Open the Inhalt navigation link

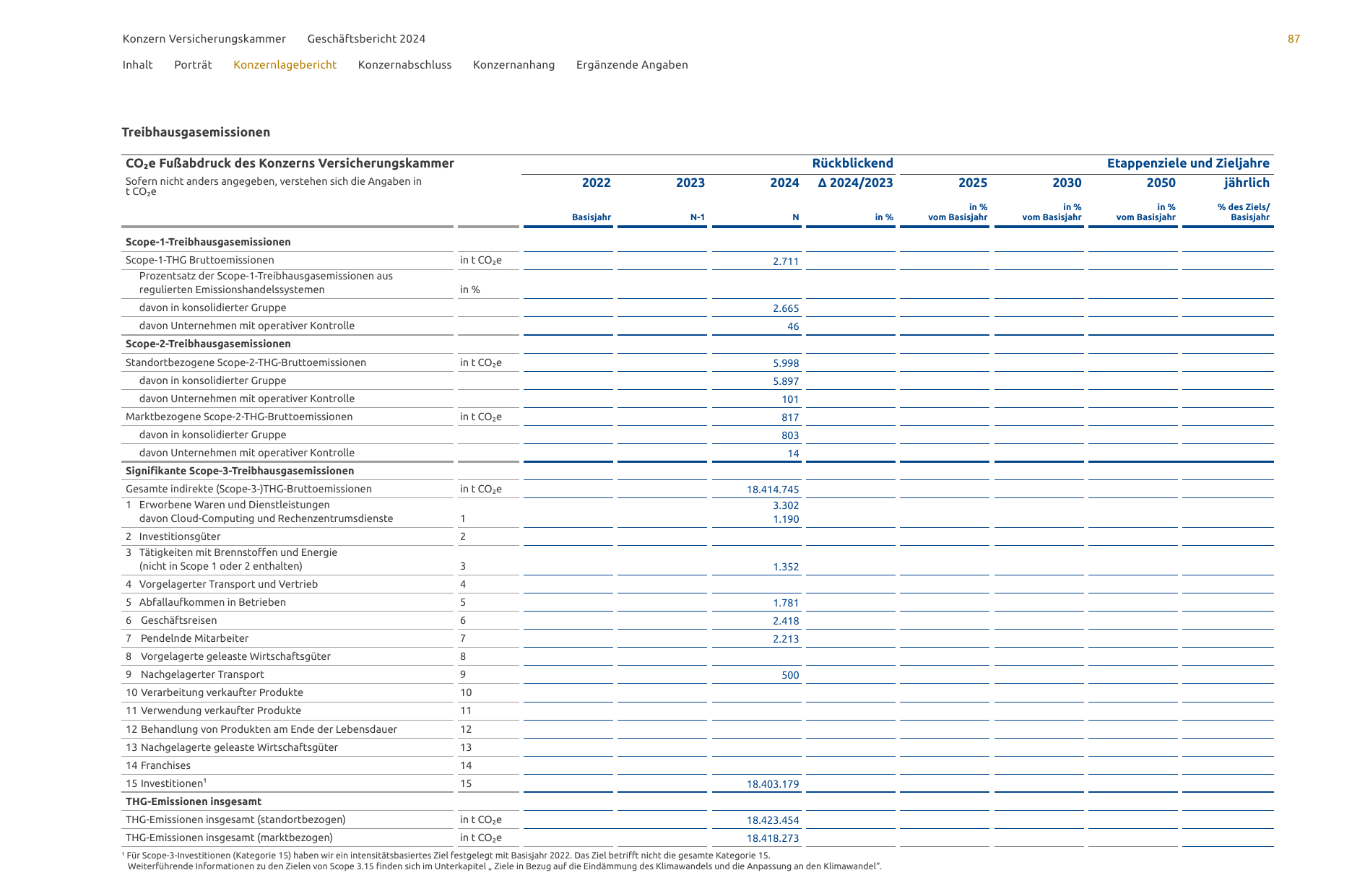point(137,65)
